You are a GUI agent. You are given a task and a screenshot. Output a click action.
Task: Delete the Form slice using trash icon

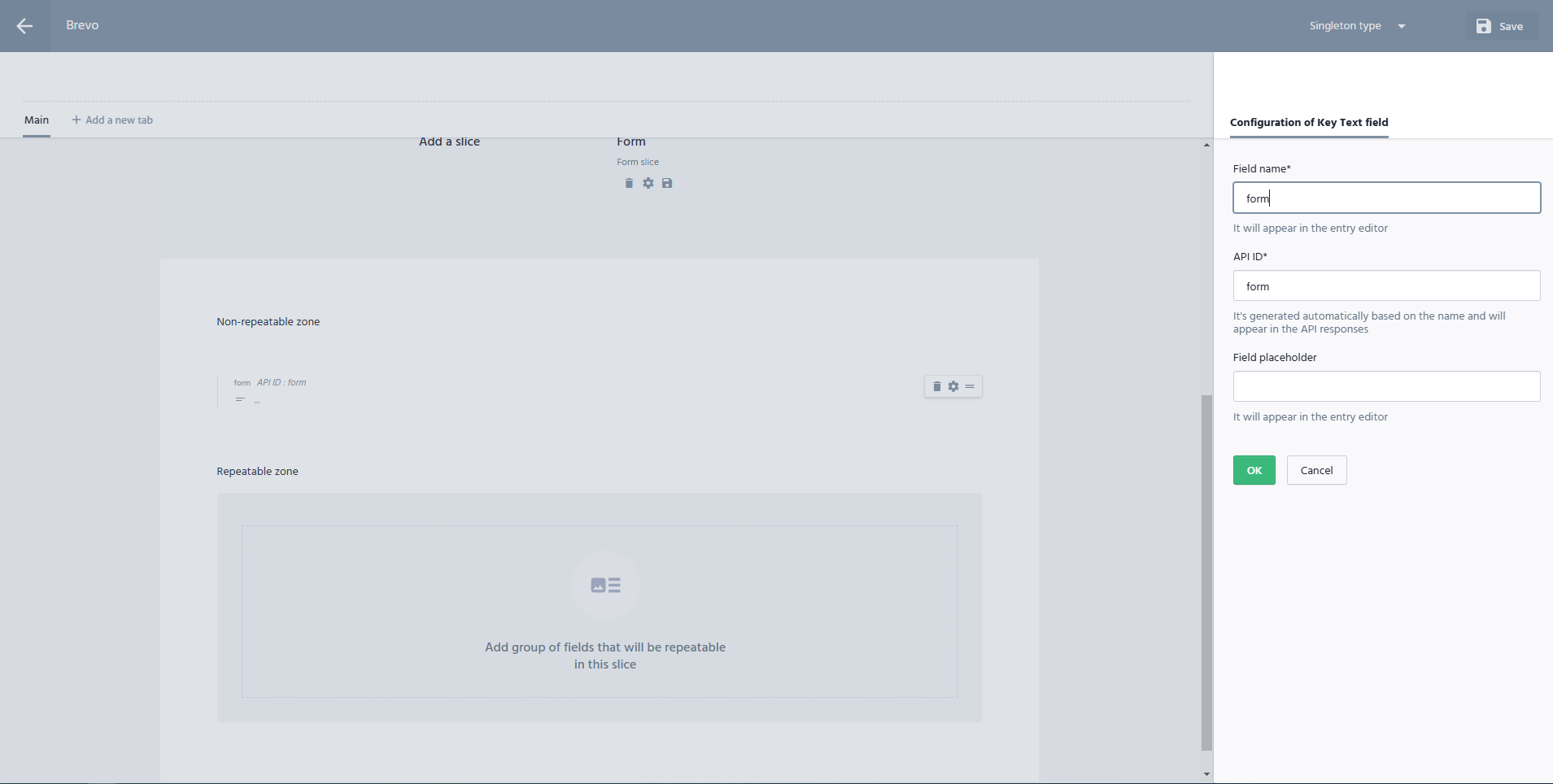(628, 183)
